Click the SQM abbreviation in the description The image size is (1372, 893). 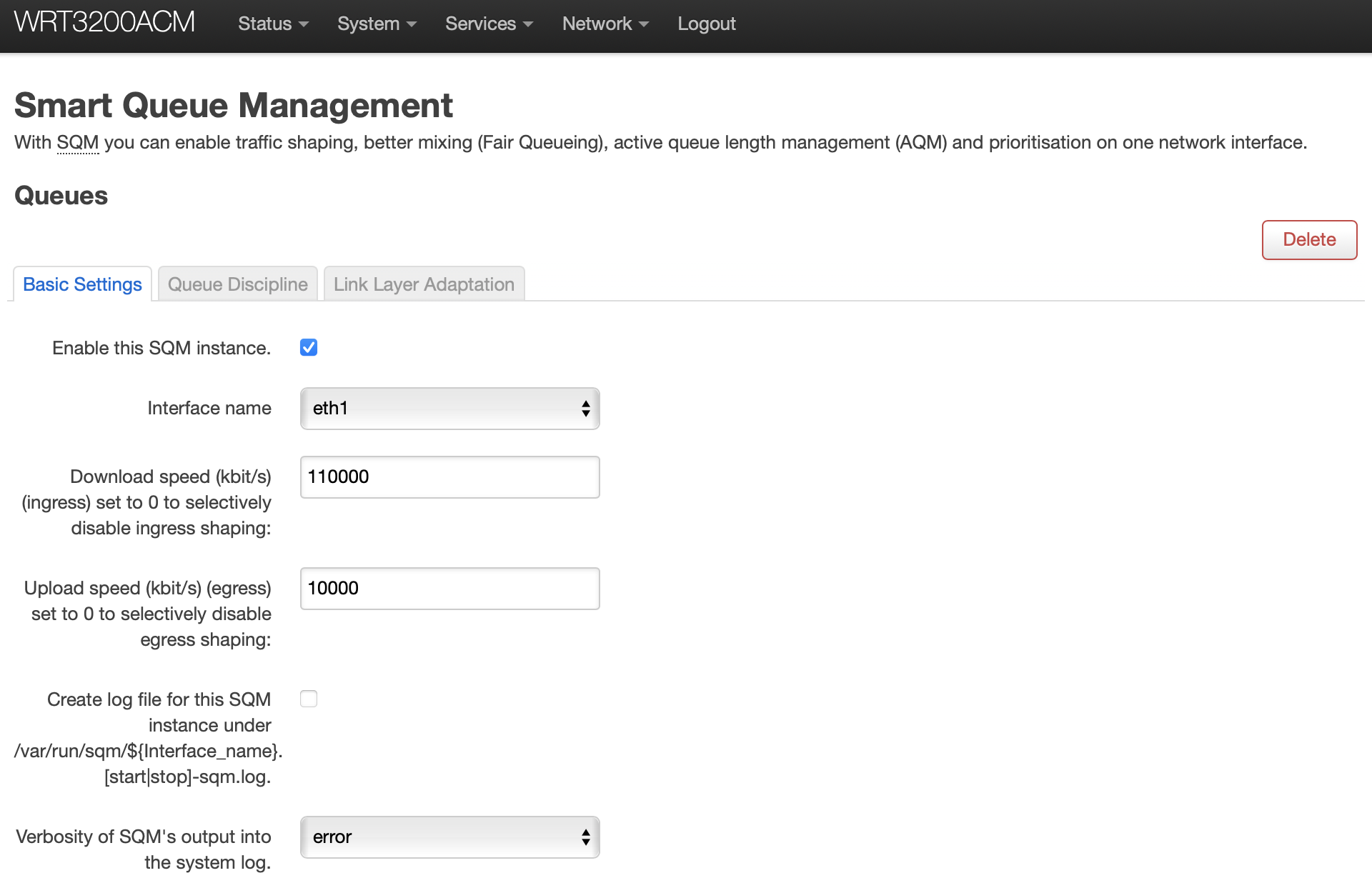[x=77, y=142]
